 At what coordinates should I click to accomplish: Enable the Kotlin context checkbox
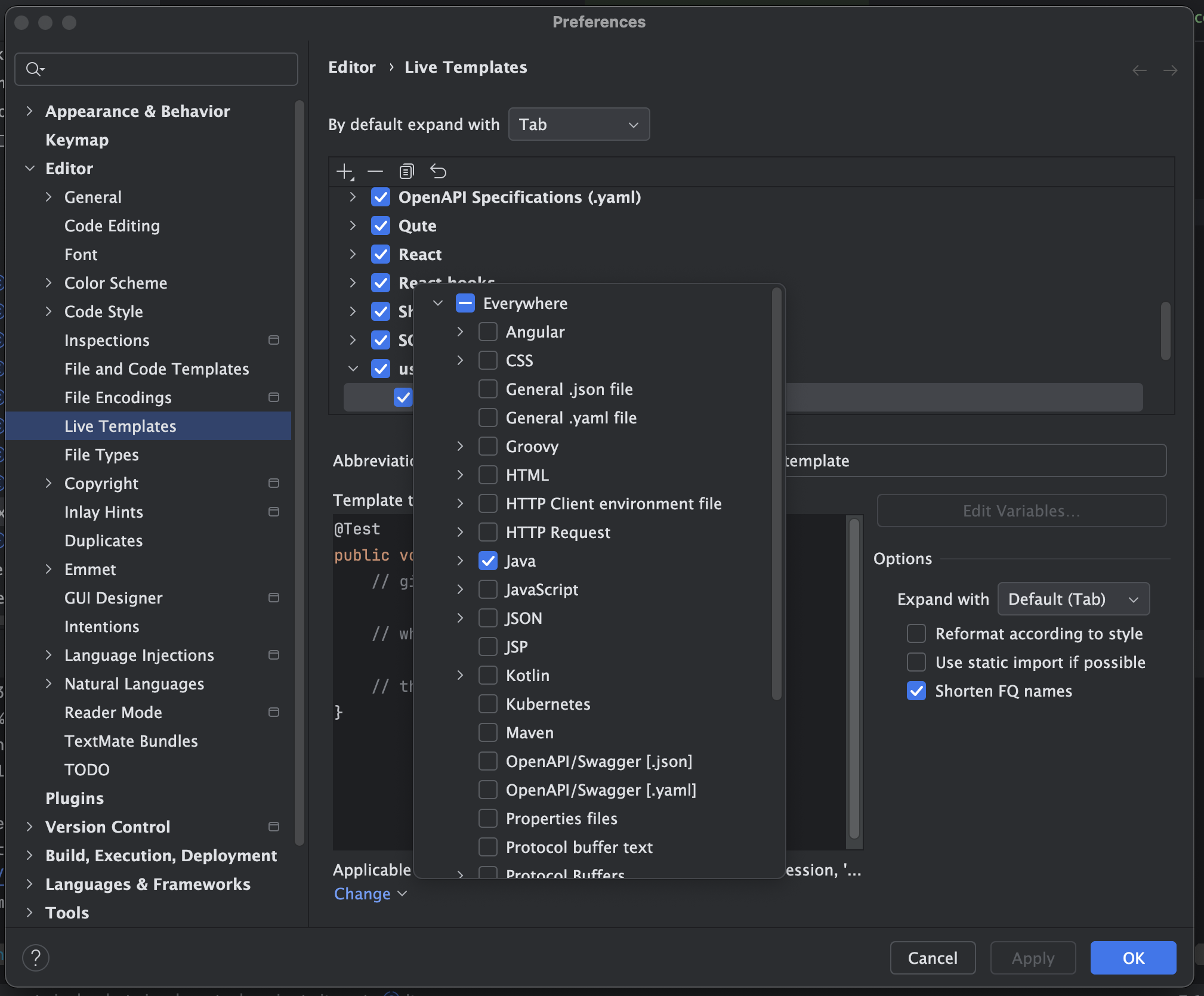[487, 675]
